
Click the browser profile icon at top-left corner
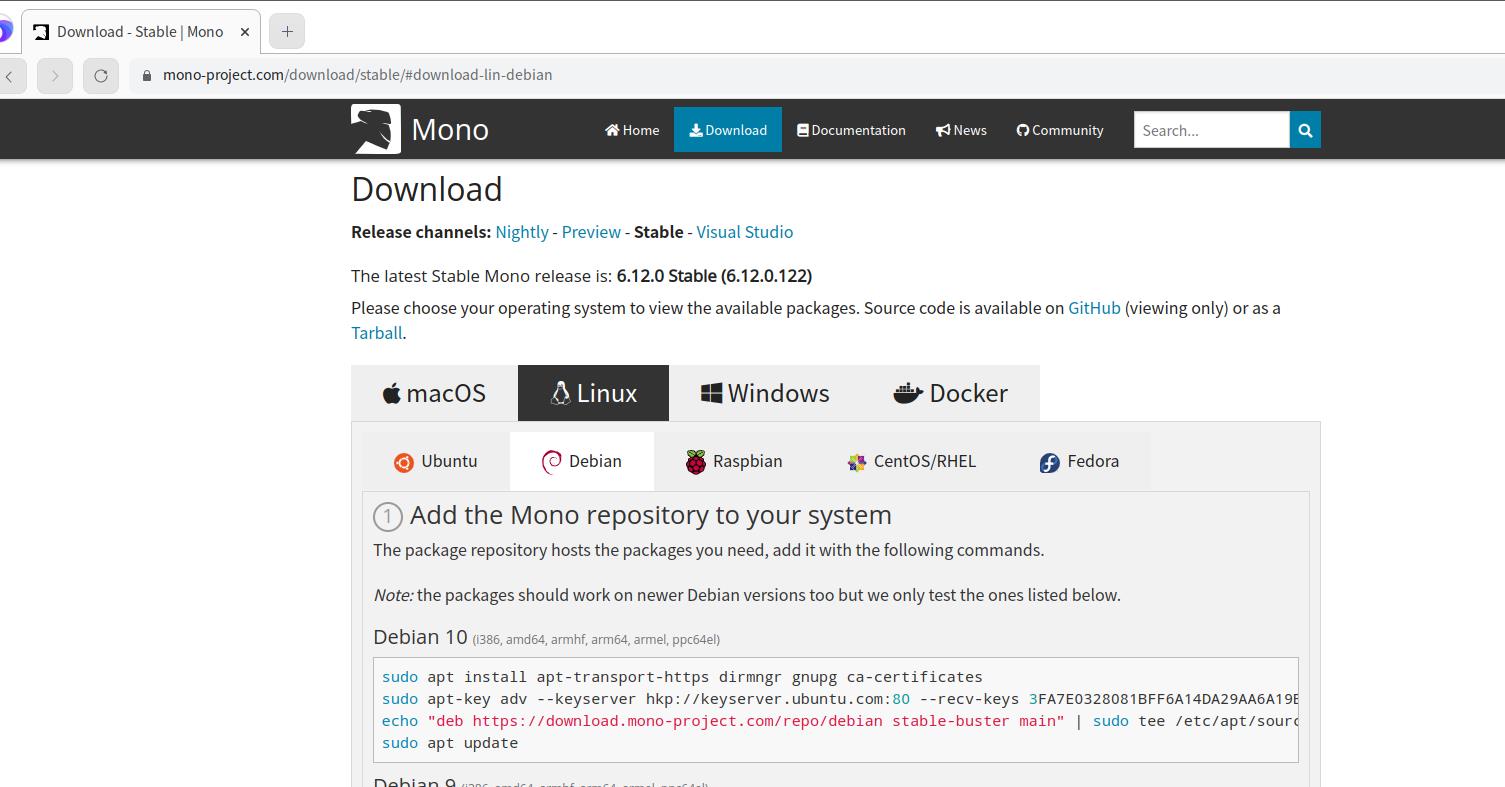coord(4,31)
